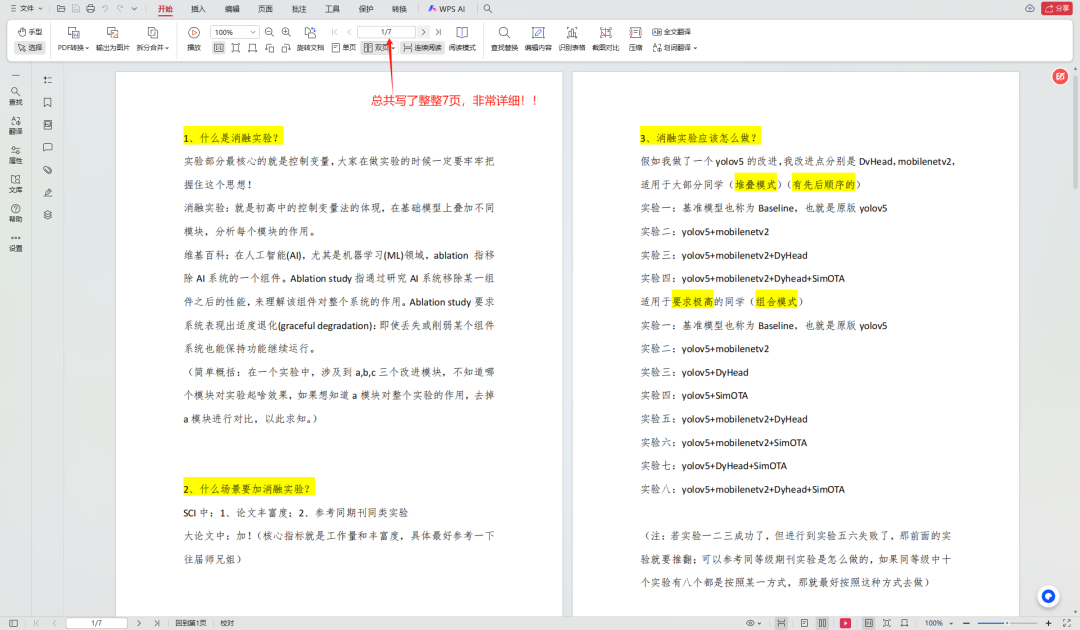Open 帮助 in the left sidebar
Screen dimensions: 1080x630
(15, 213)
